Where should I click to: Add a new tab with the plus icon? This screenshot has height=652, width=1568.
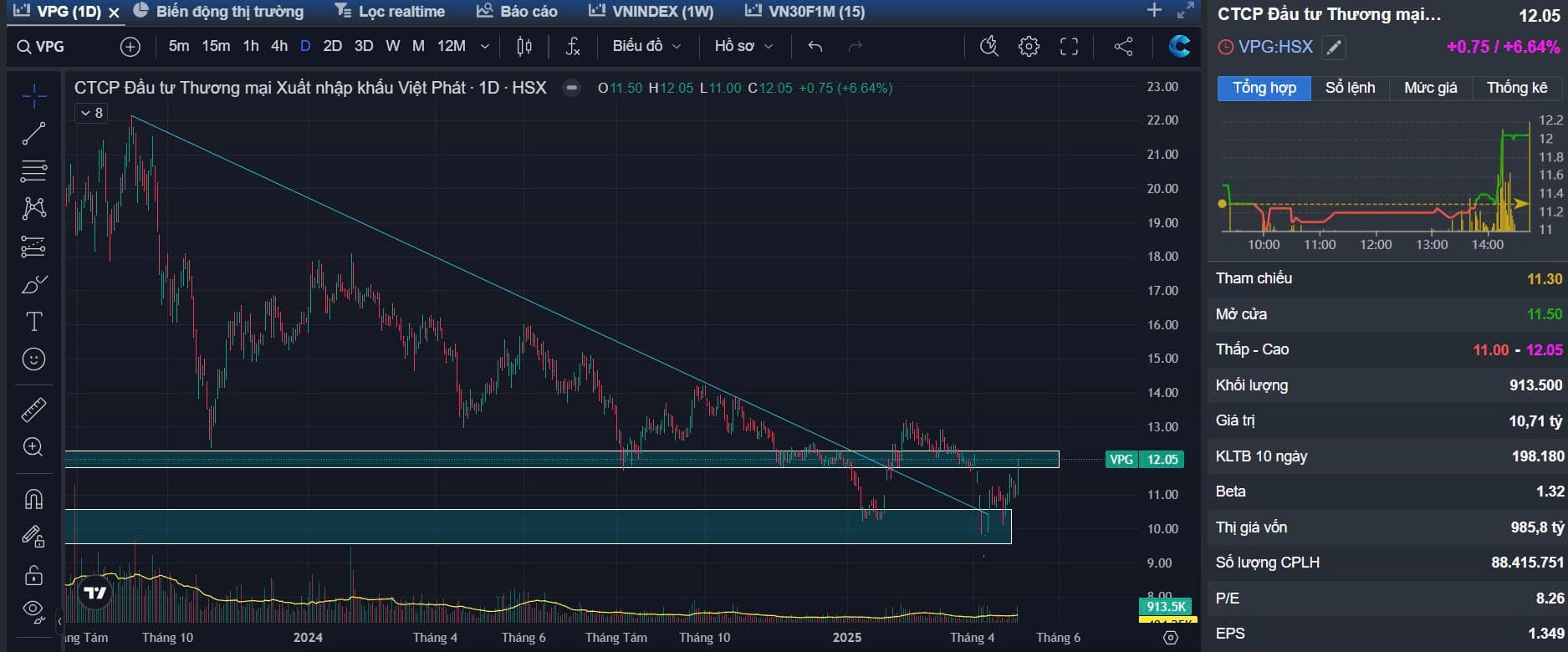[x=1155, y=10]
